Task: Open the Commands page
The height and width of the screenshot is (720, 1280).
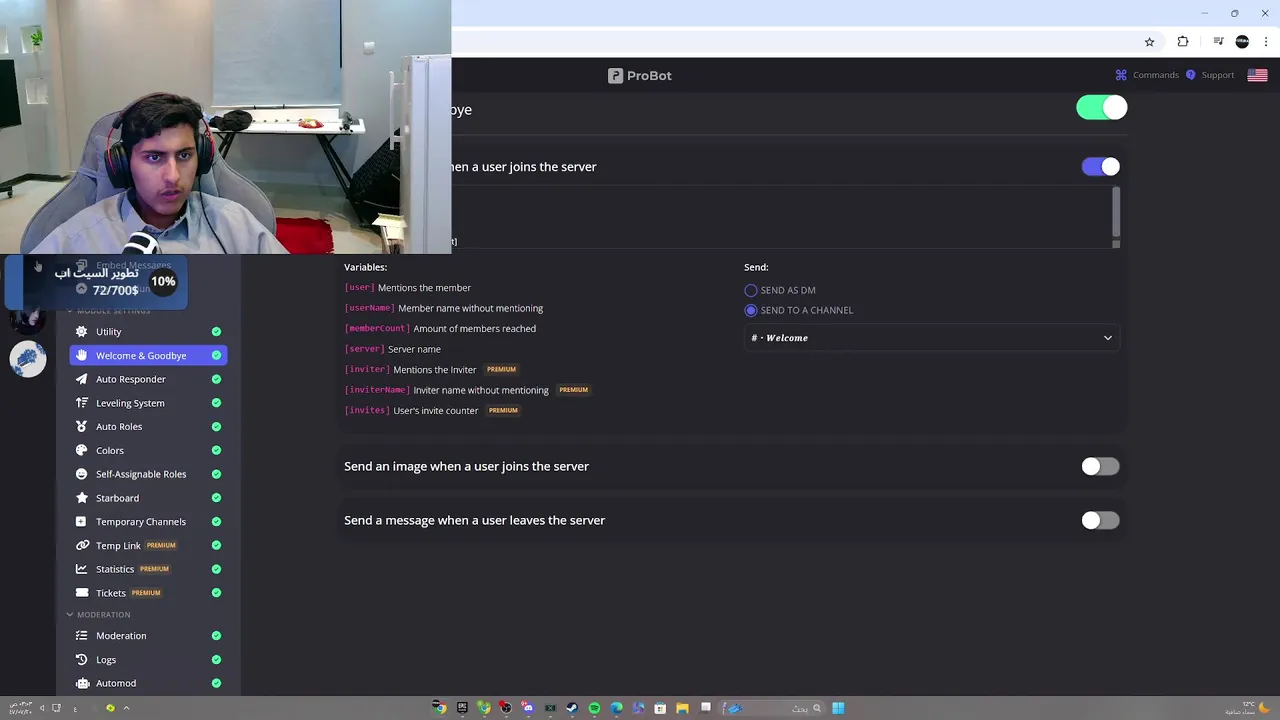Action: tap(1147, 75)
